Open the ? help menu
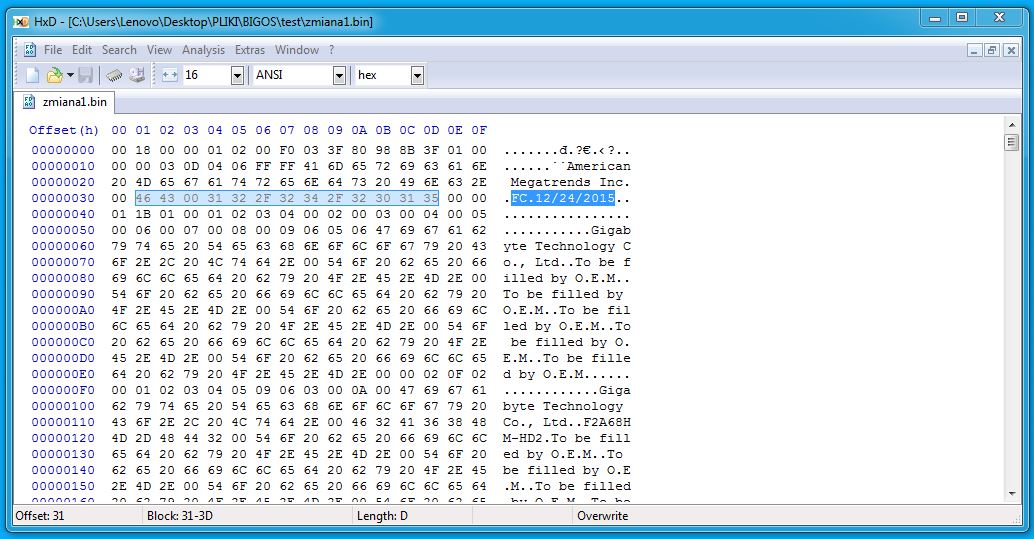 point(332,49)
